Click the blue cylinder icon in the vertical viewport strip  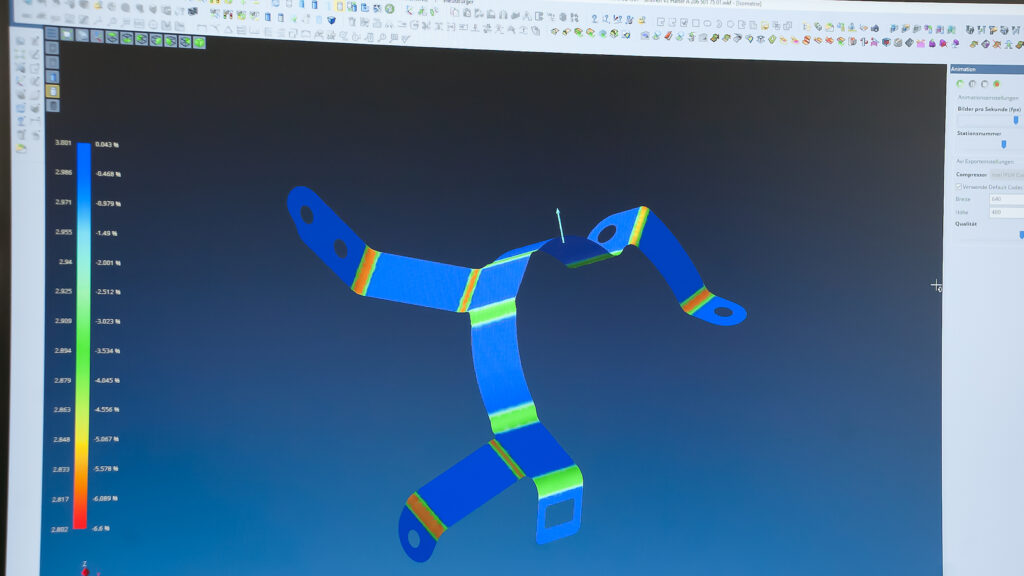click(52, 77)
